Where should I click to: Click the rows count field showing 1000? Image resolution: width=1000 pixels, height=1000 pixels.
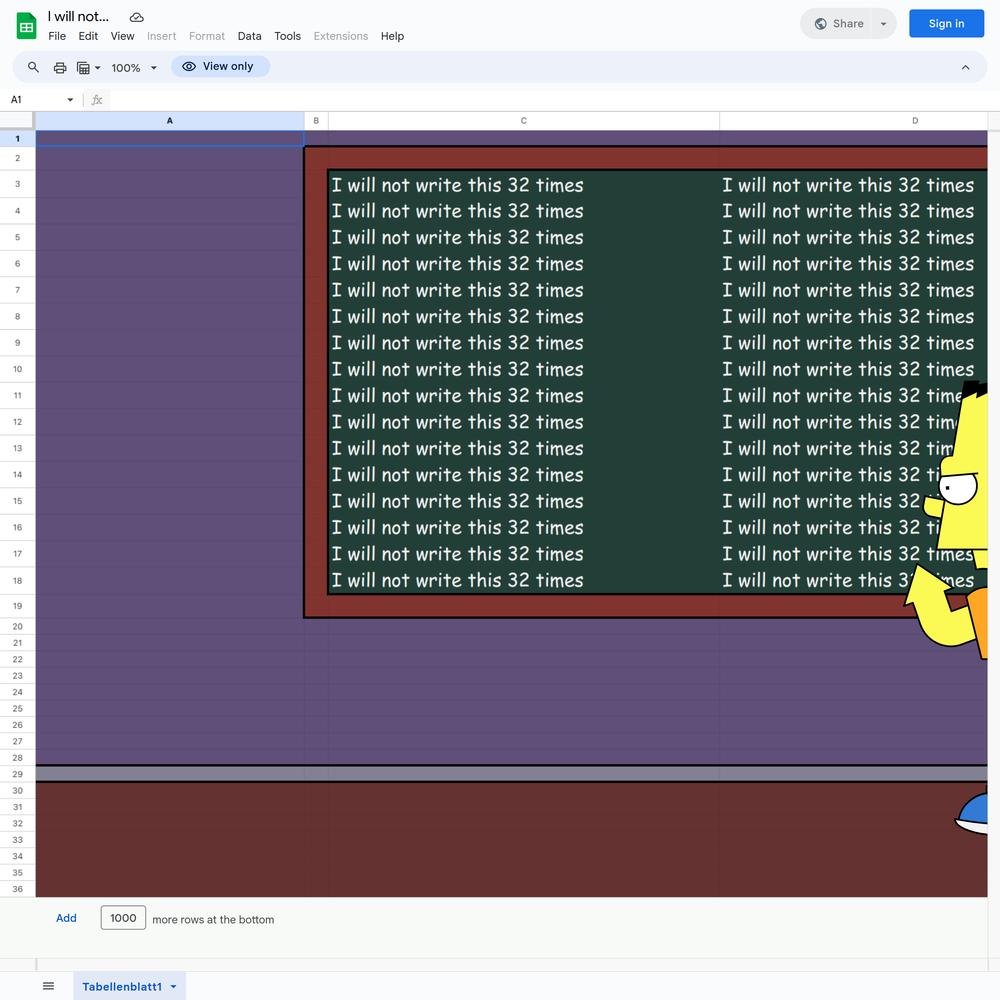pyautogui.click(x=123, y=918)
